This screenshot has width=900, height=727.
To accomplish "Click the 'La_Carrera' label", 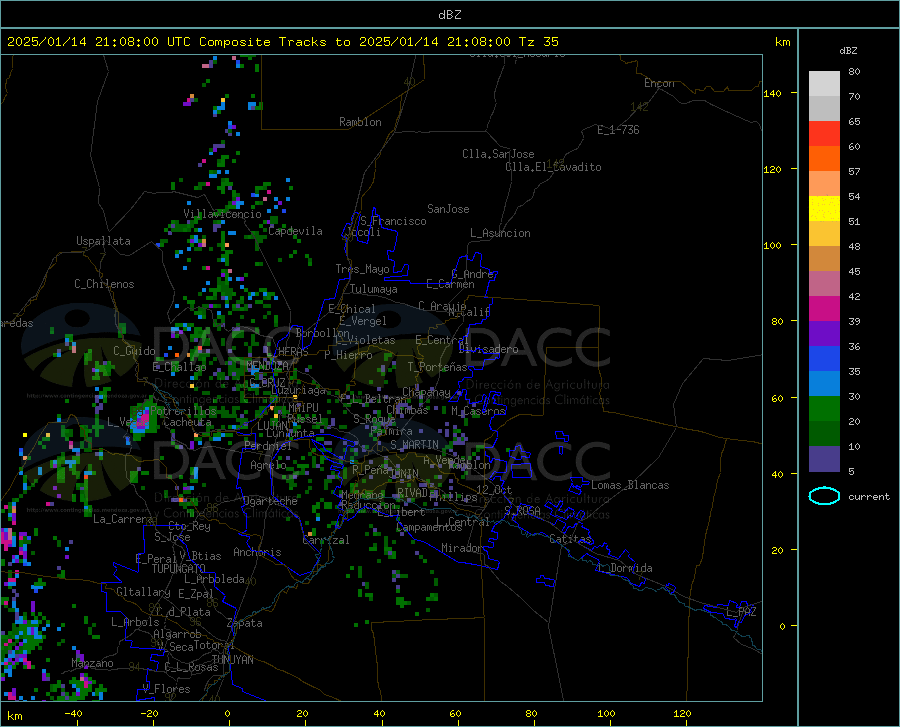I will click(123, 519).
